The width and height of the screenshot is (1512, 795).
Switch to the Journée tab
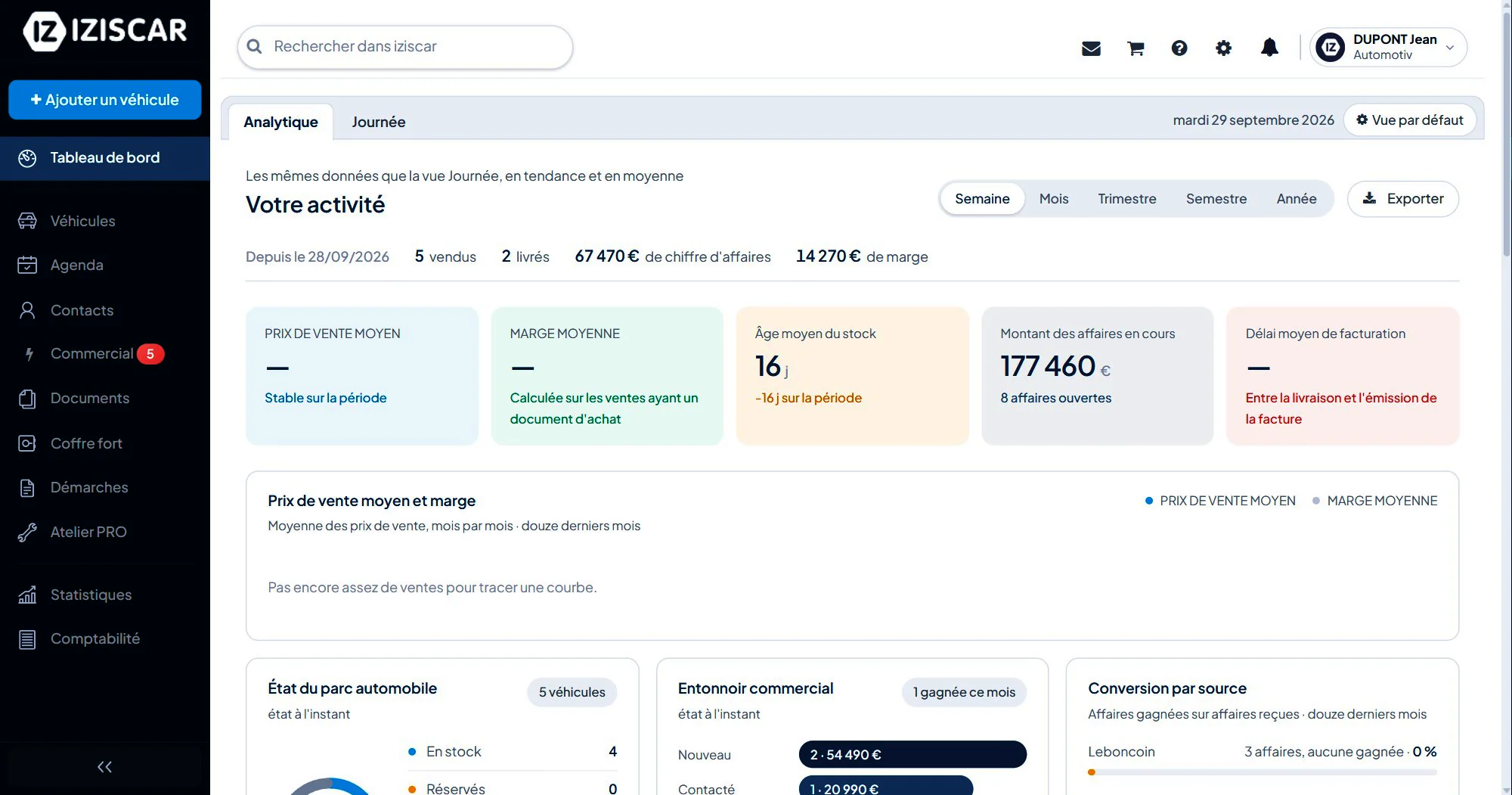pyautogui.click(x=378, y=122)
